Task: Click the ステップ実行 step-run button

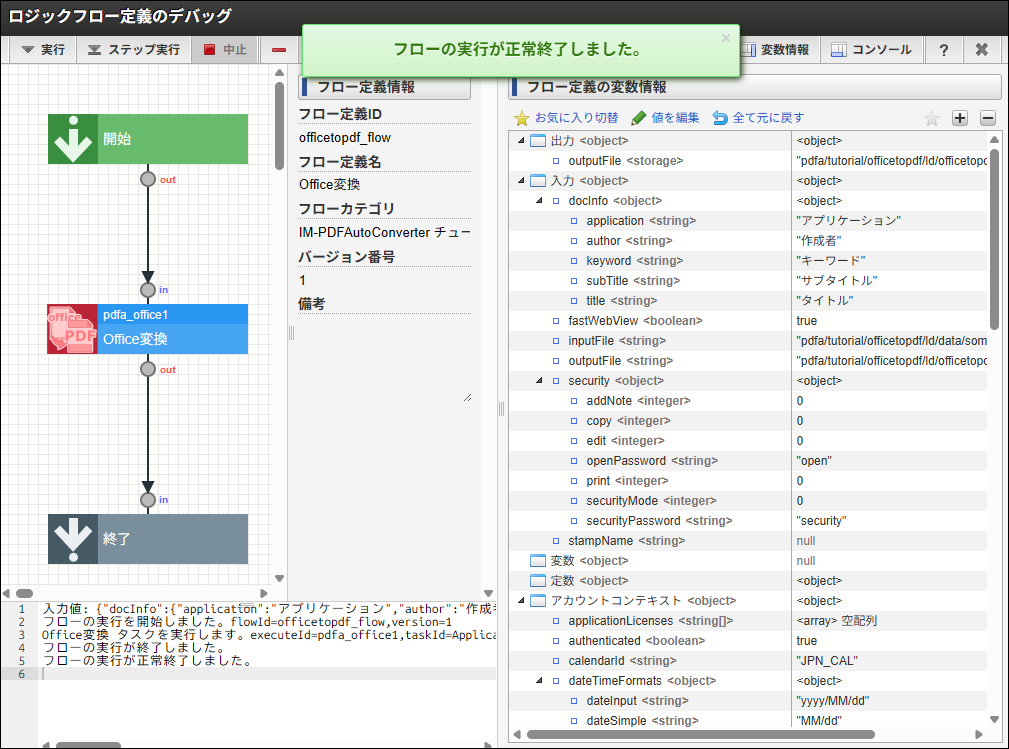Action: coord(133,49)
